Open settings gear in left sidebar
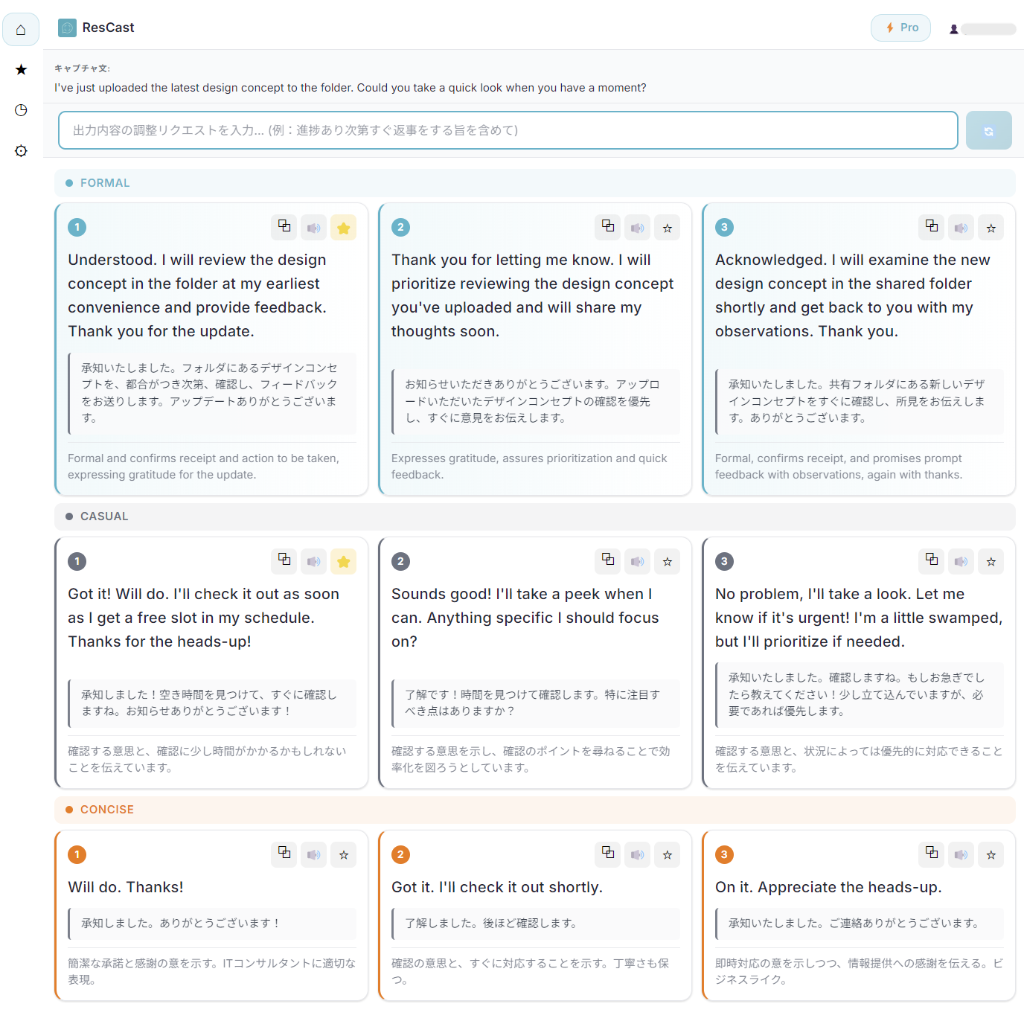1024x1011 pixels. pyautogui.click(x=21, y=151)
